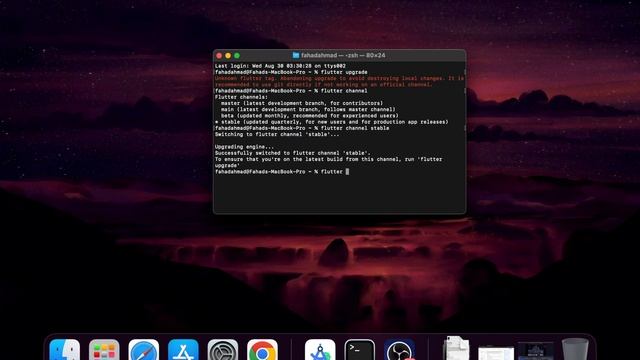The height and width of the screenshot is (360, 640).
Task: Open the documents stack in dock
Action: [x=456, y=349]
